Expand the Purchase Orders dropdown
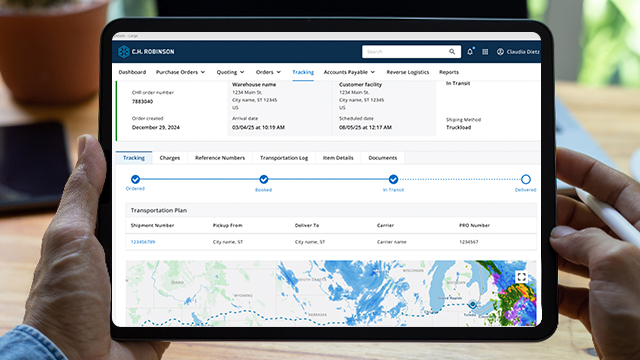The height and width of the screenshot is (360, 640). click(180, 72)
